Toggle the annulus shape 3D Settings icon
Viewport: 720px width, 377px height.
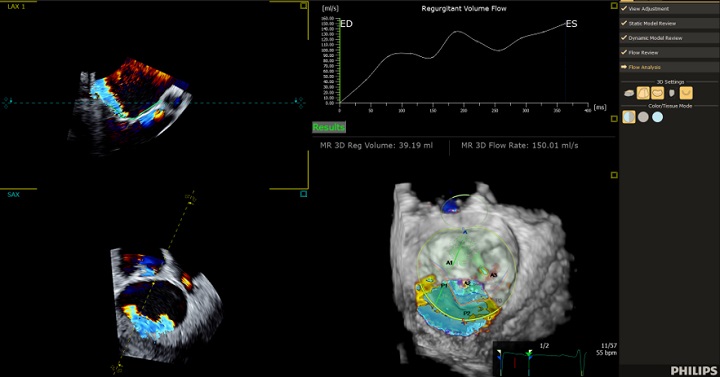click(658, 93)
